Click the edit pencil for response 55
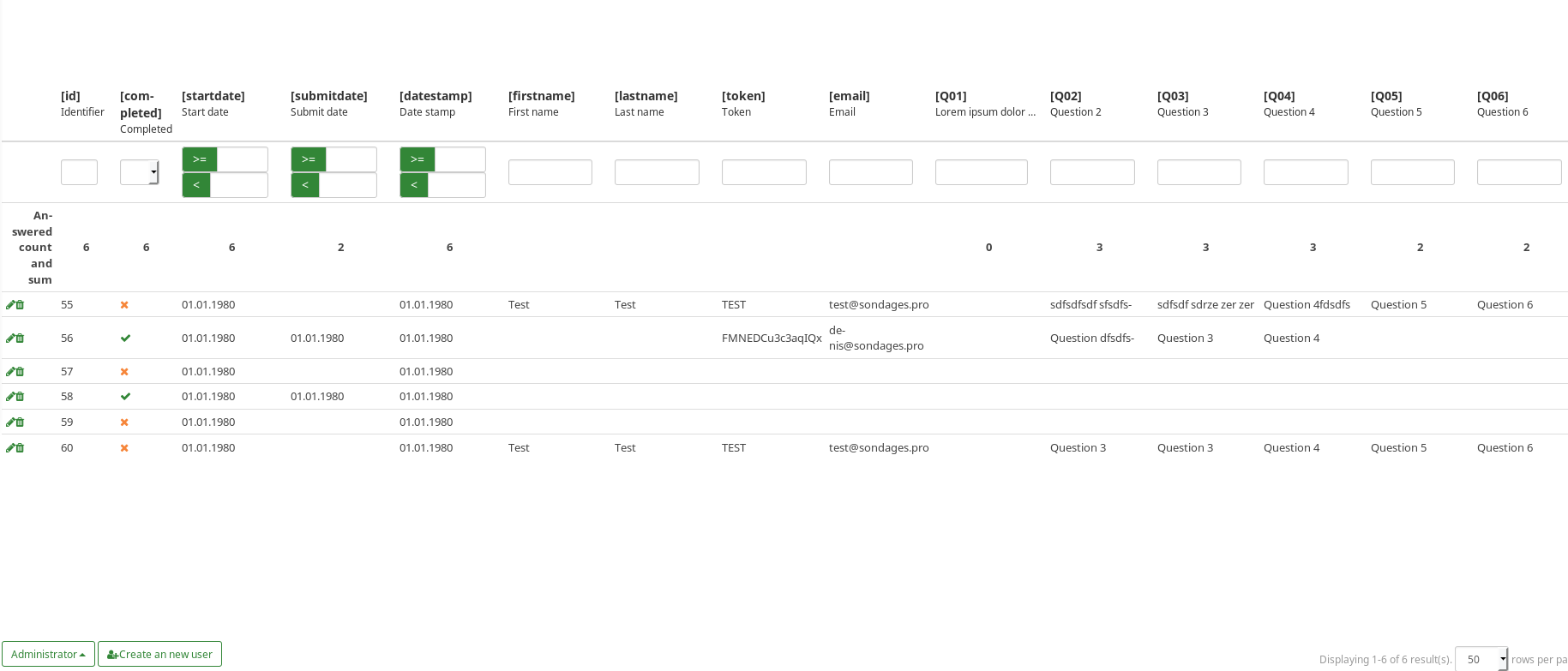Image resolution: width=1568 pixels, height=671 pixels. click(10, 305)
